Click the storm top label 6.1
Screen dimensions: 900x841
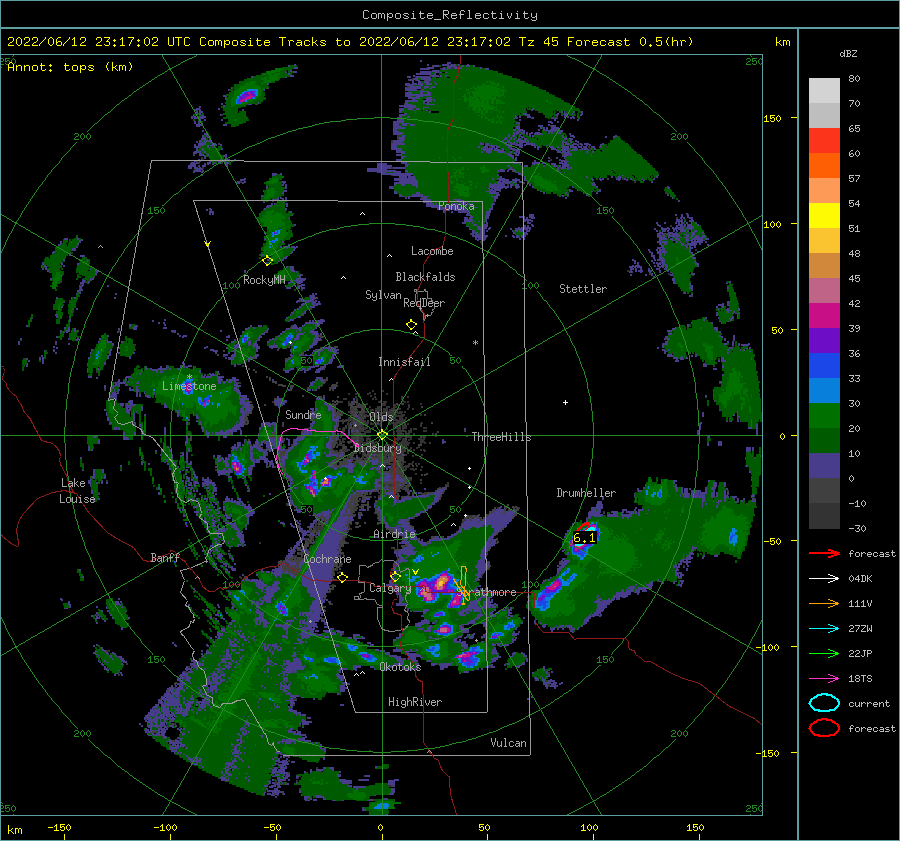[x=584, y=538]
